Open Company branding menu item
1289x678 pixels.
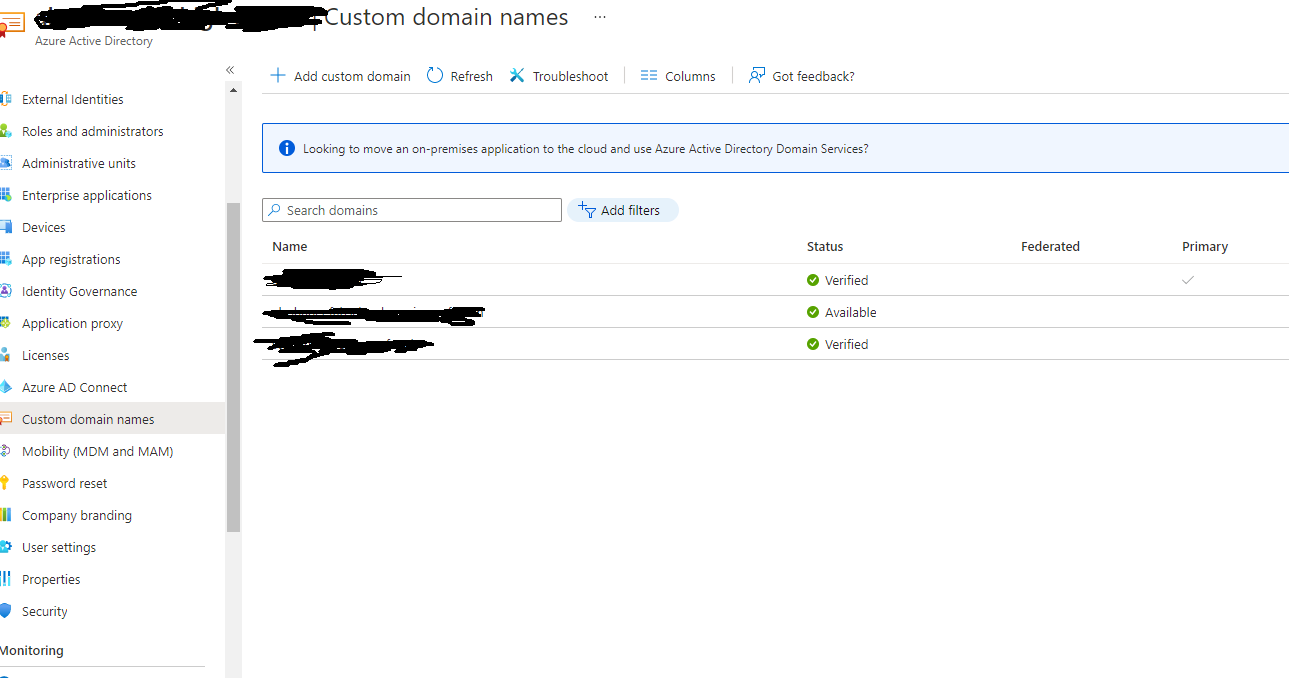pyautogui.click(x=77, y=515)
